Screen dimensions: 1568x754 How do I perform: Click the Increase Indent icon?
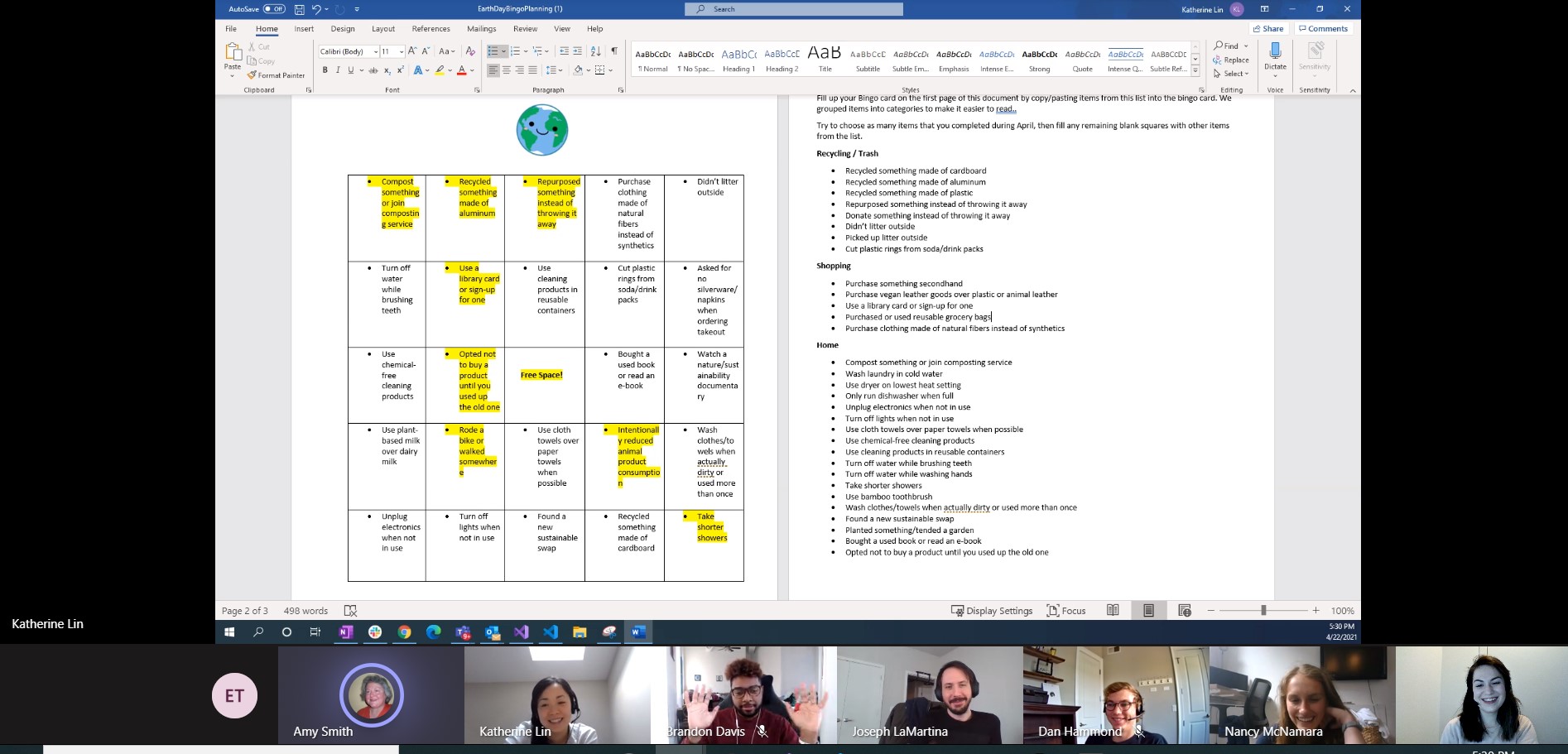point(579,51)
